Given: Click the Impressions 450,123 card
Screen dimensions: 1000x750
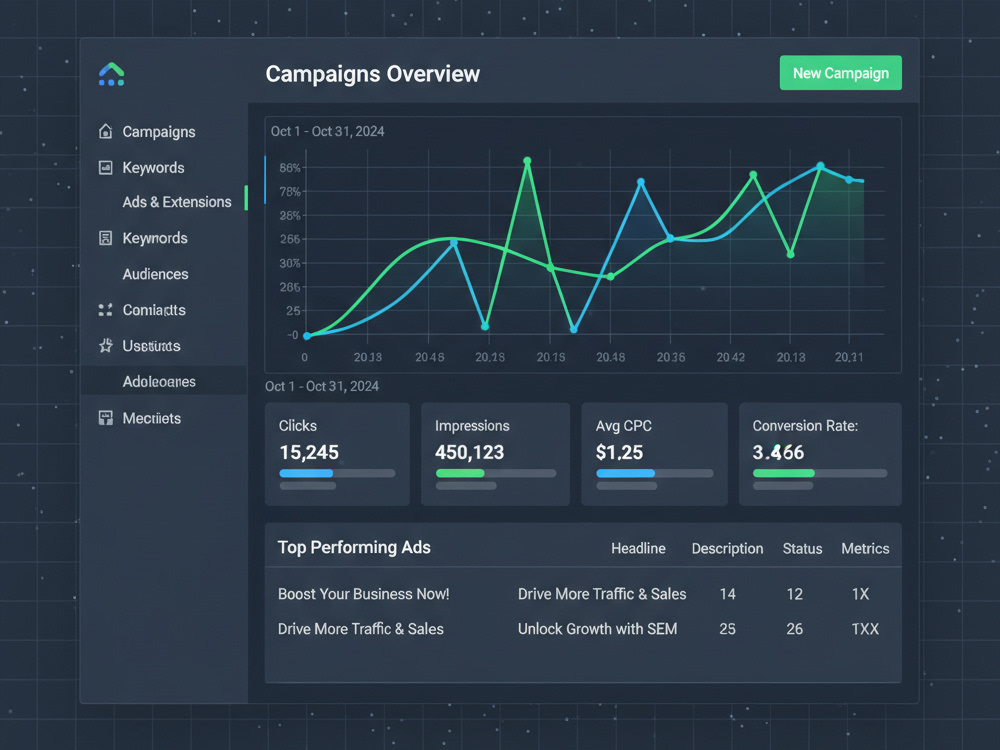Looking at the screenshot, I should click(496, 454).
